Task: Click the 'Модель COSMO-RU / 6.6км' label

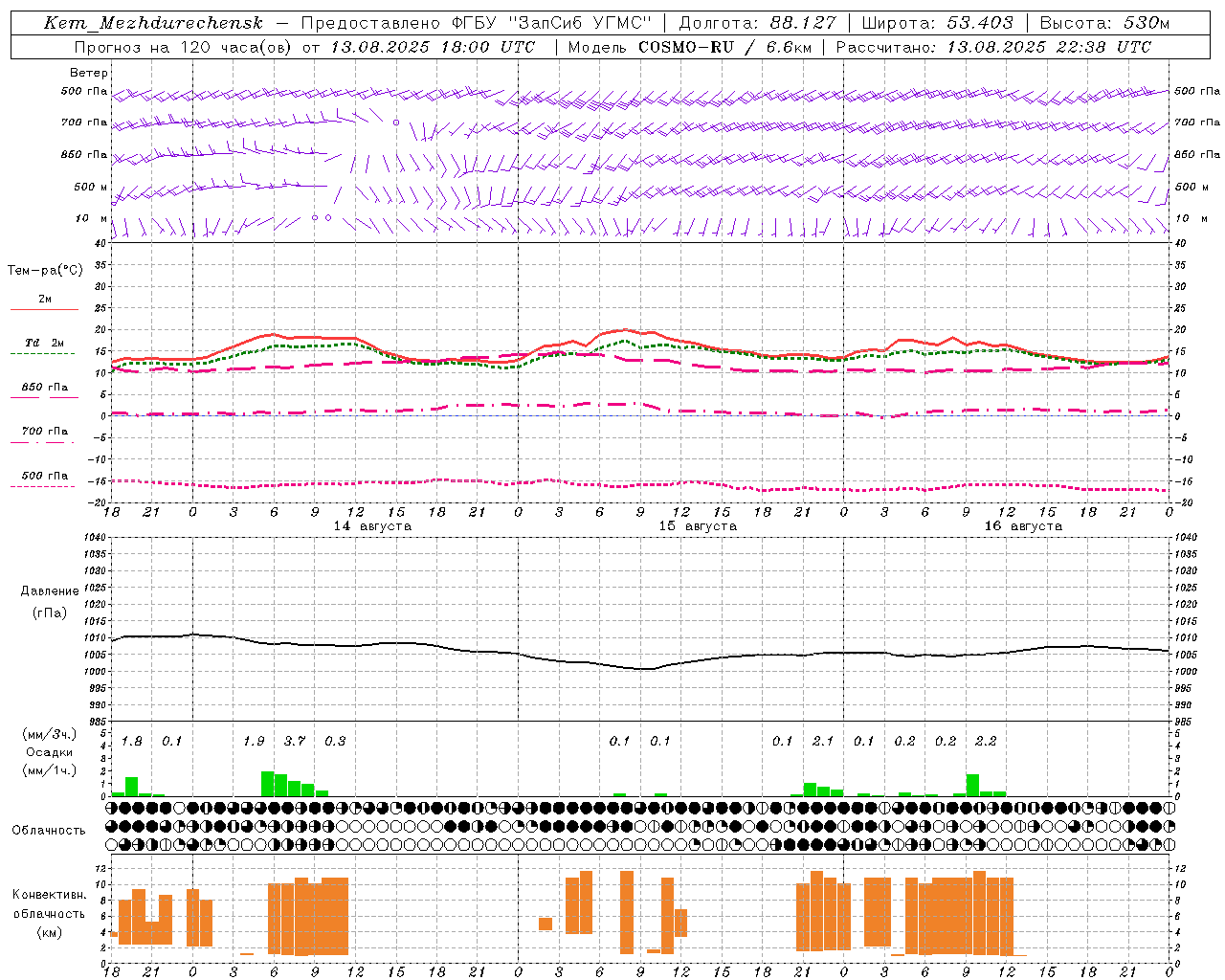Action: [689, 47]
